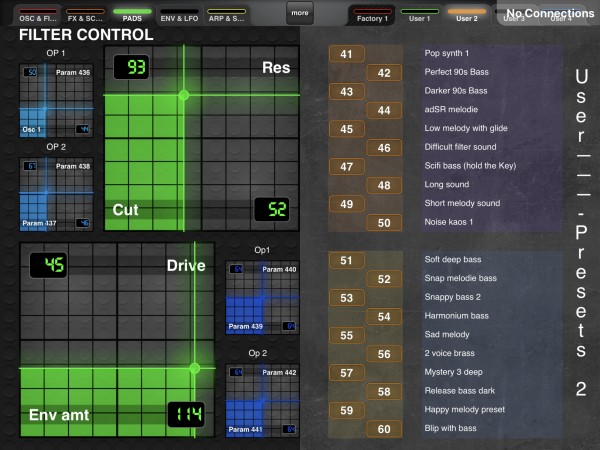Load preset number 42

pyautogui.click(x=384, y=73)
